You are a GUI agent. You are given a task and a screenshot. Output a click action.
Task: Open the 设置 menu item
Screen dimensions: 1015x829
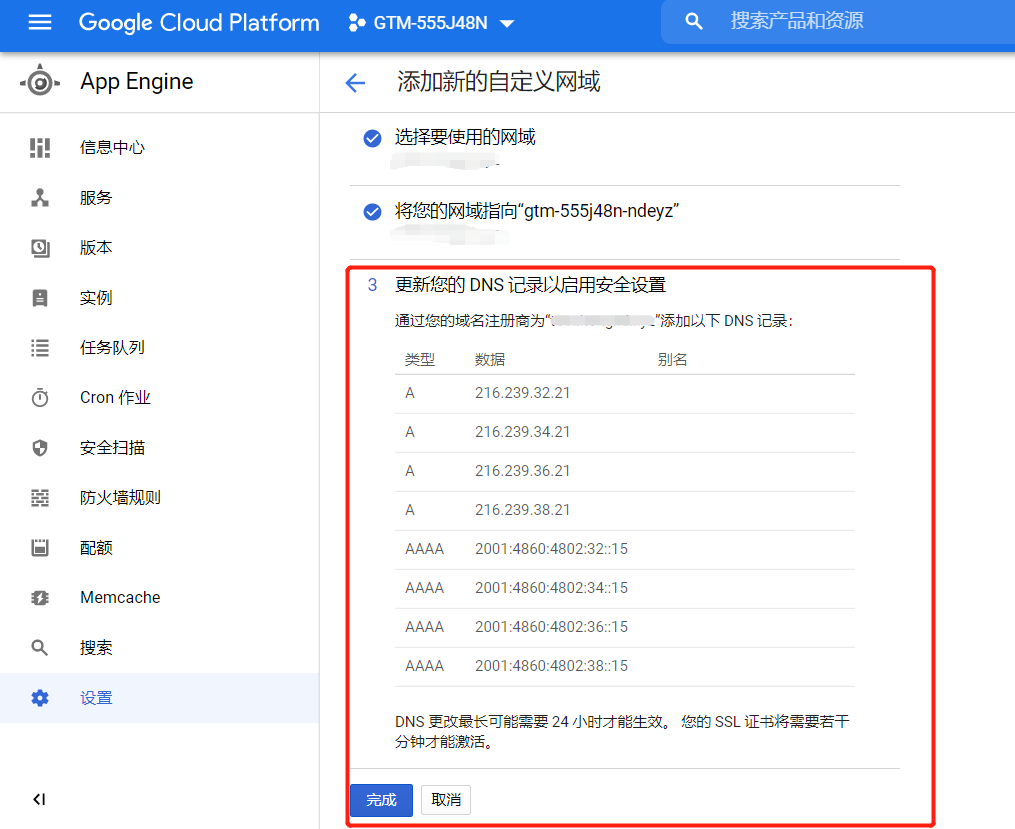point(159,698)
